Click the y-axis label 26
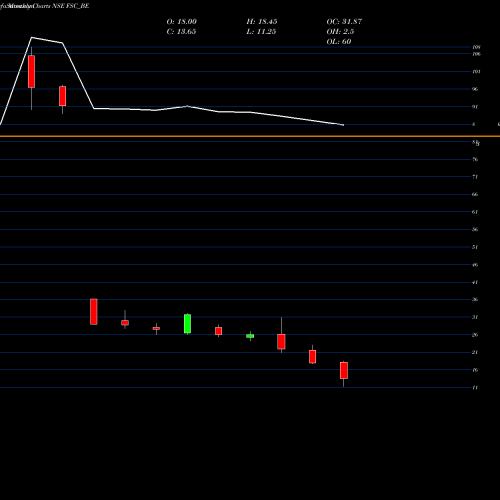This screenshot has width=500, height=500. [475, 335]
